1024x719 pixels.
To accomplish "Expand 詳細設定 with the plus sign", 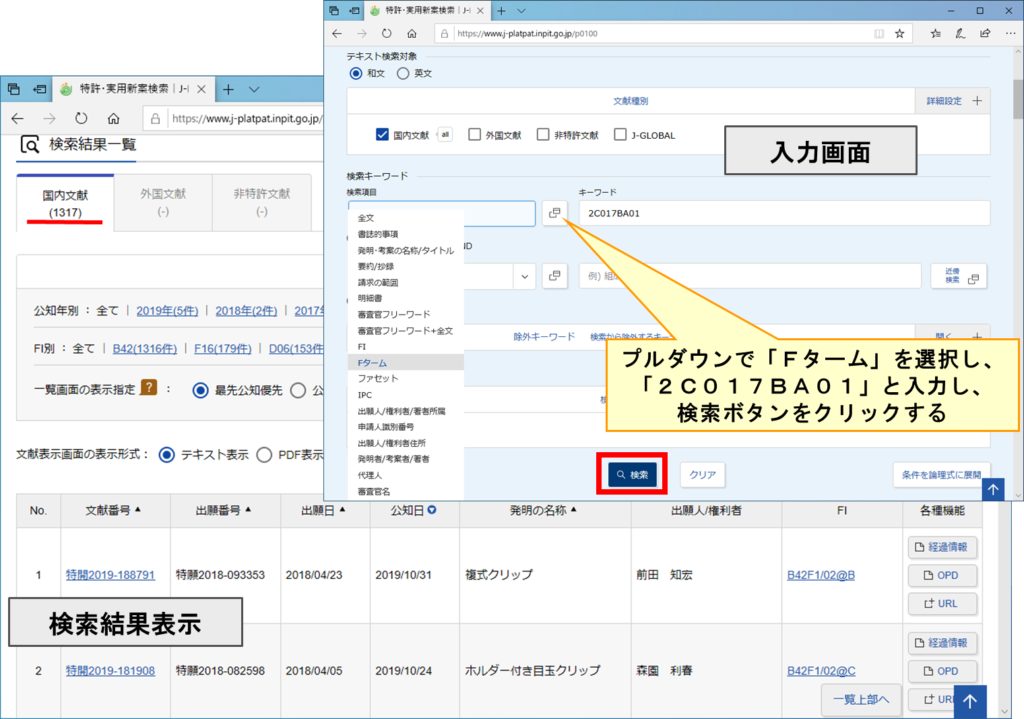I will click(977, 101).
